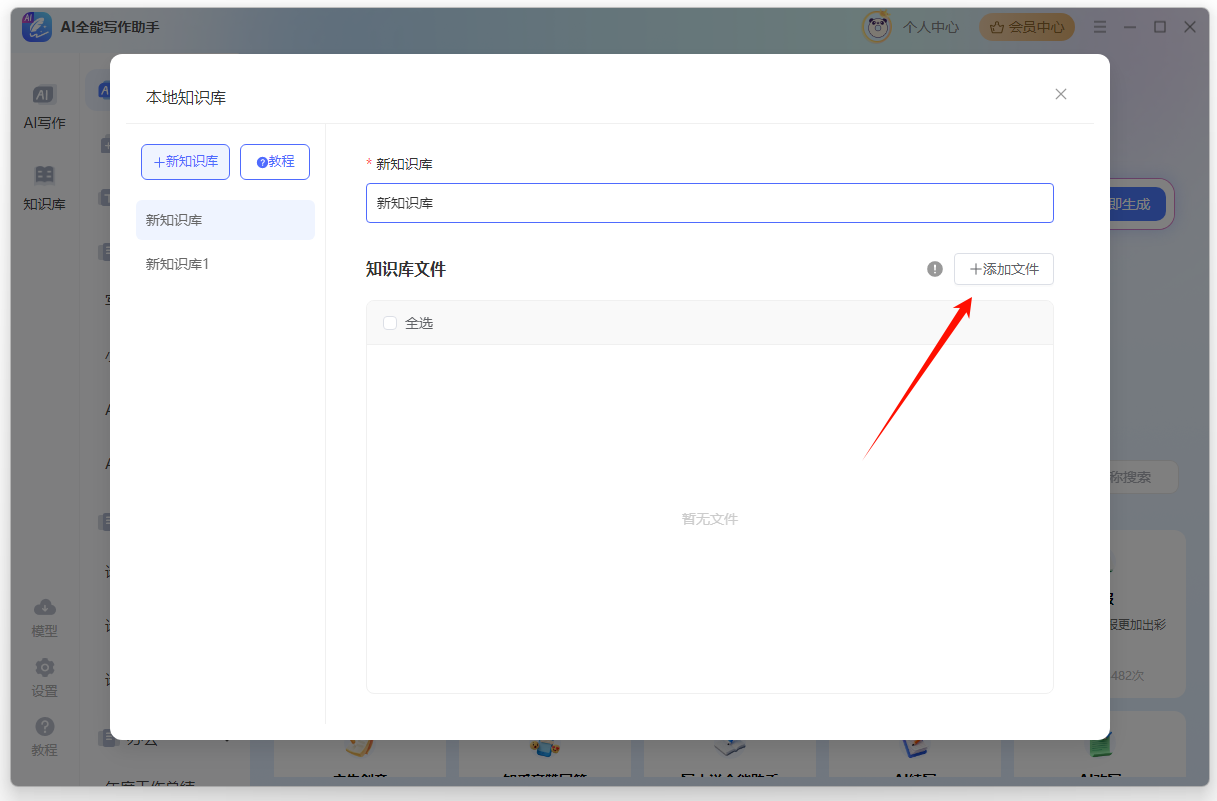Open 个人中心 in the title bar
Screen dimensions: 1217x801
931,27
